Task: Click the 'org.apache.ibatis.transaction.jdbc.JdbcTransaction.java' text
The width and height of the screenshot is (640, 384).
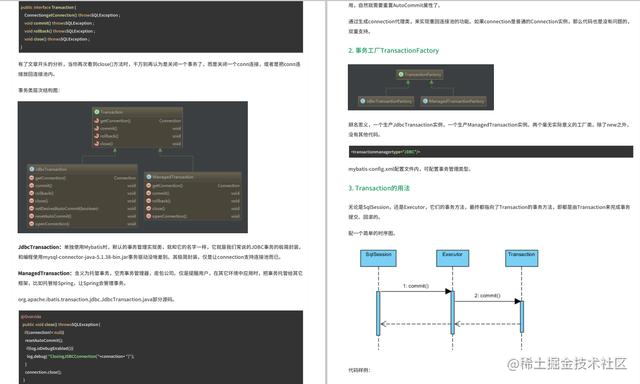Action: 85,300
